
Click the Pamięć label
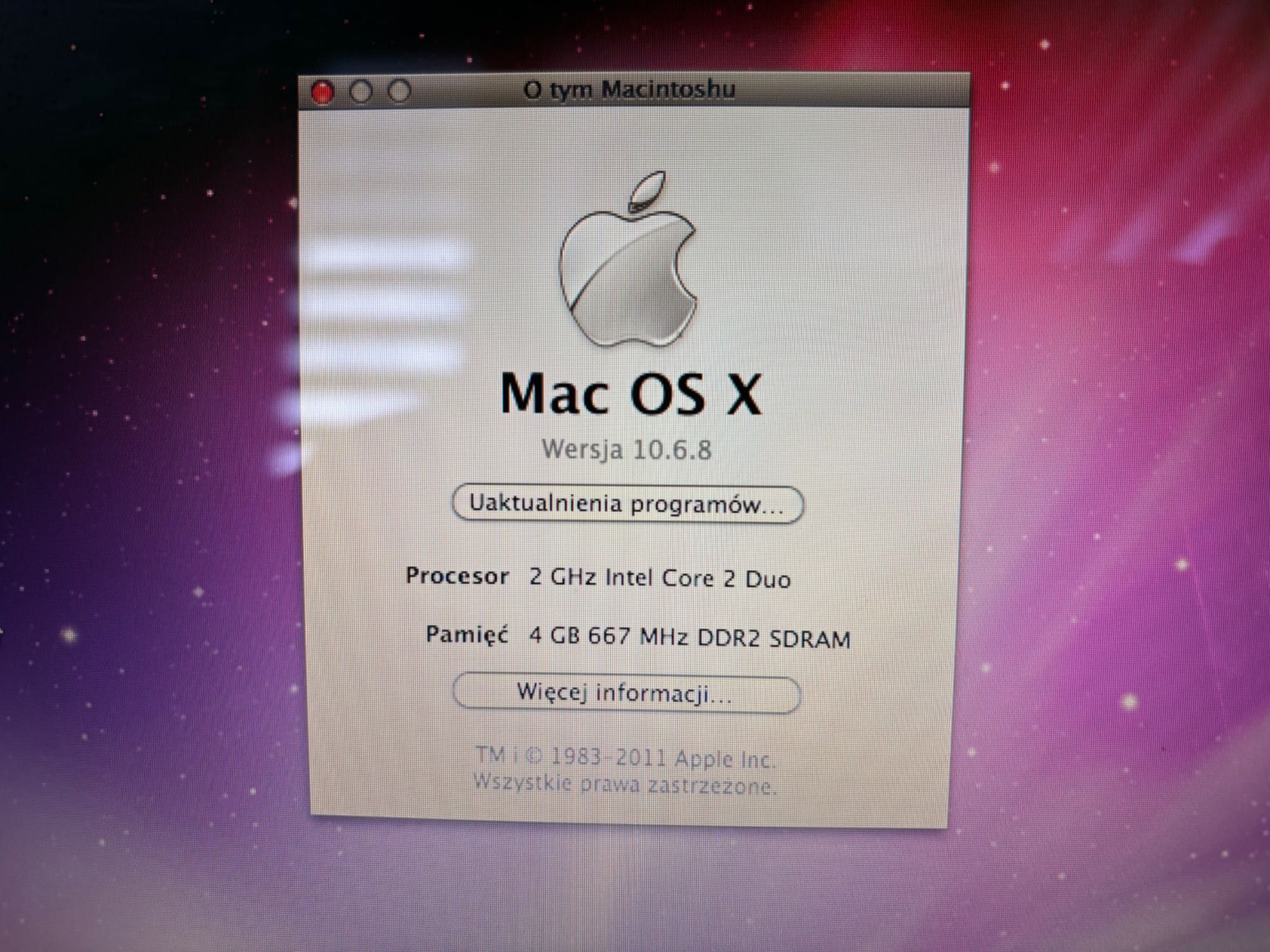click(467, 635)
